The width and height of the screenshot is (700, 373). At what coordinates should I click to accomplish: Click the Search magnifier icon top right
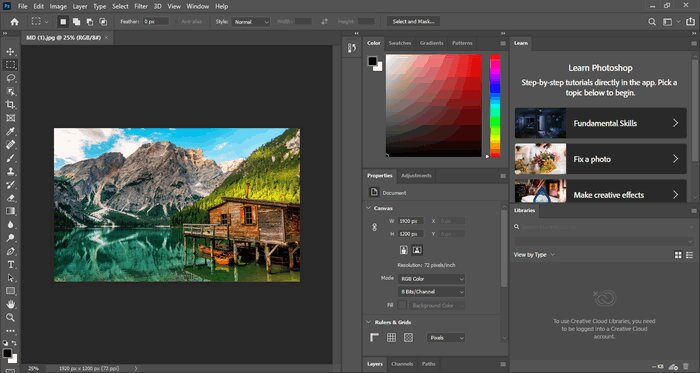tap(652, 21)
